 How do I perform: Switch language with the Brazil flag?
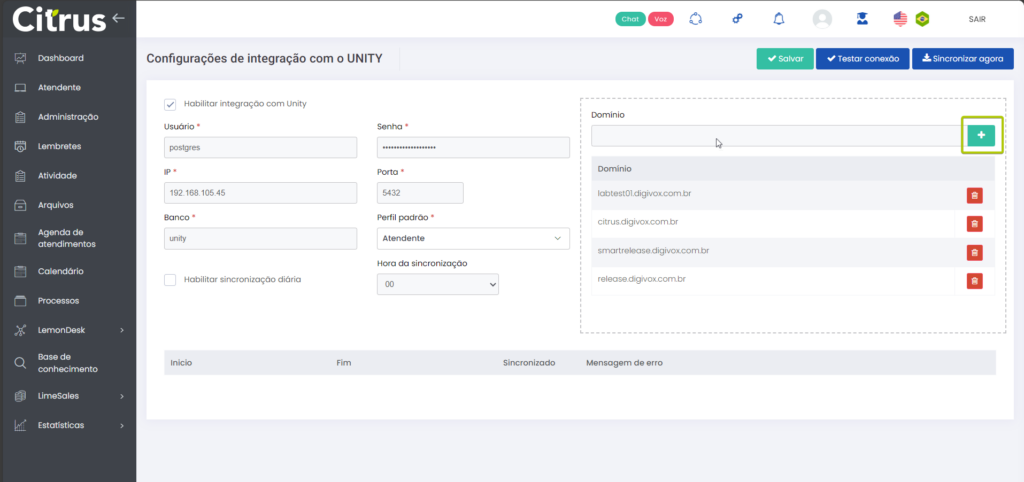pos(922,19)
